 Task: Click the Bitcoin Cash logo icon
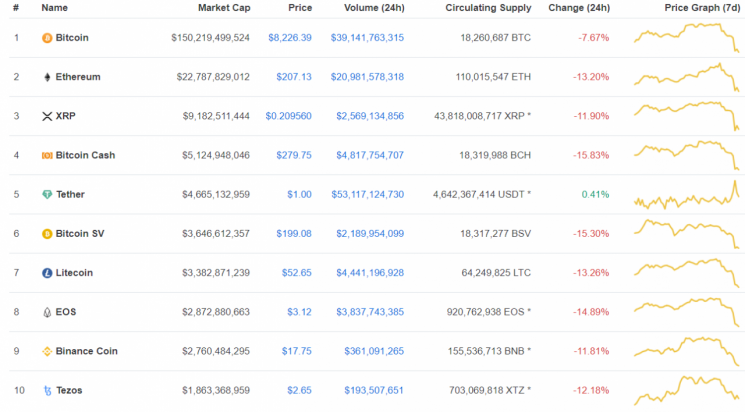tap(47, 155)
